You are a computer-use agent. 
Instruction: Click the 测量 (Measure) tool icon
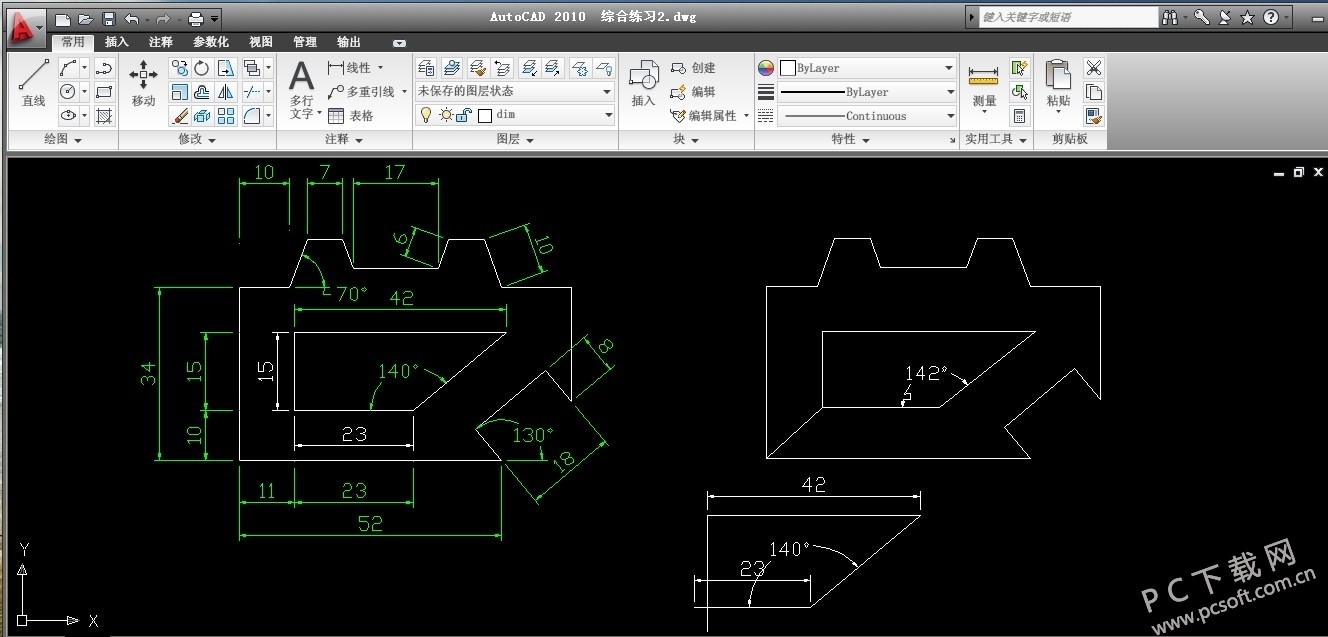983,75
